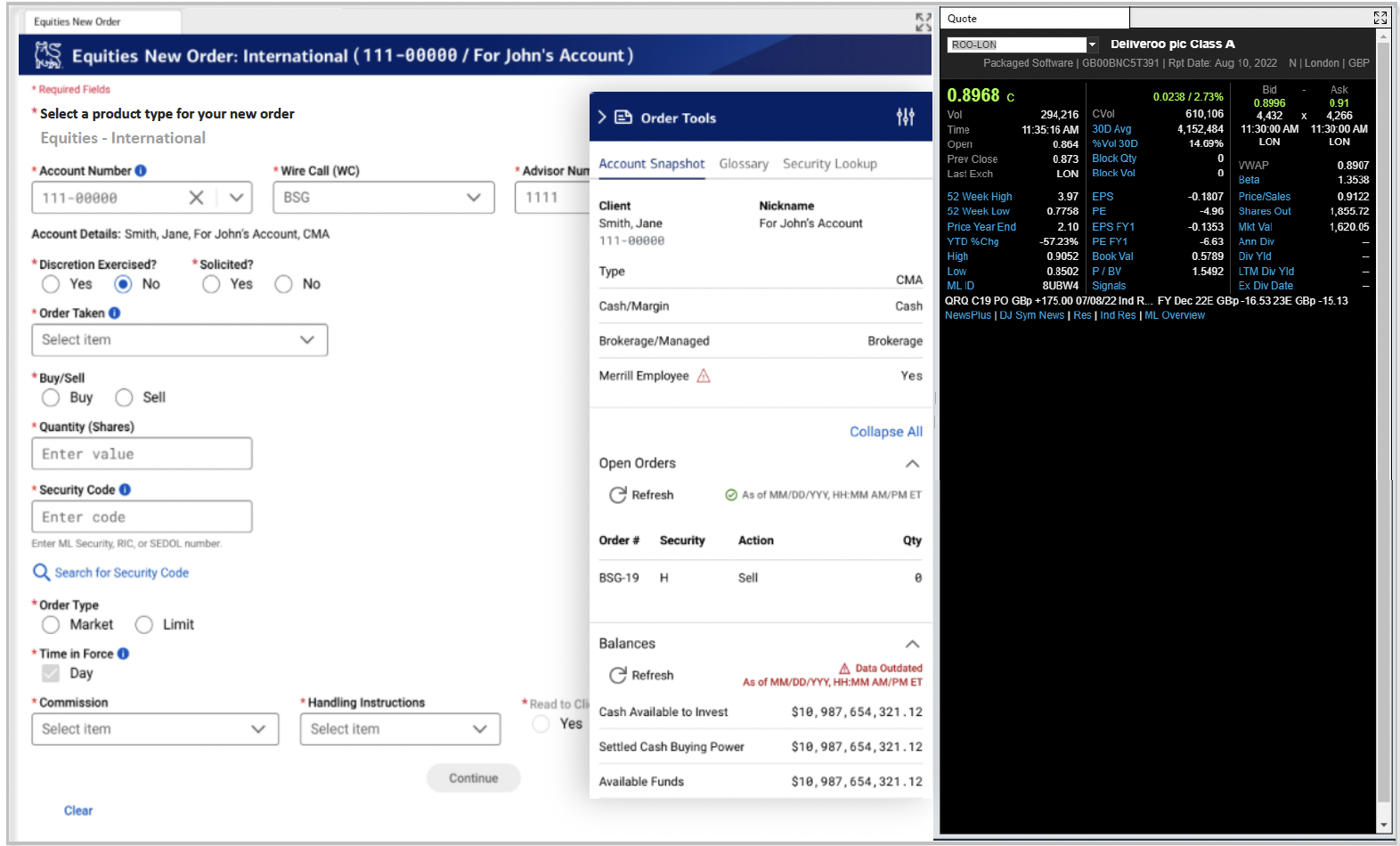Collapse the Balances section chevron
Screen dimensions: 1400x846
[x=912, y=644]
